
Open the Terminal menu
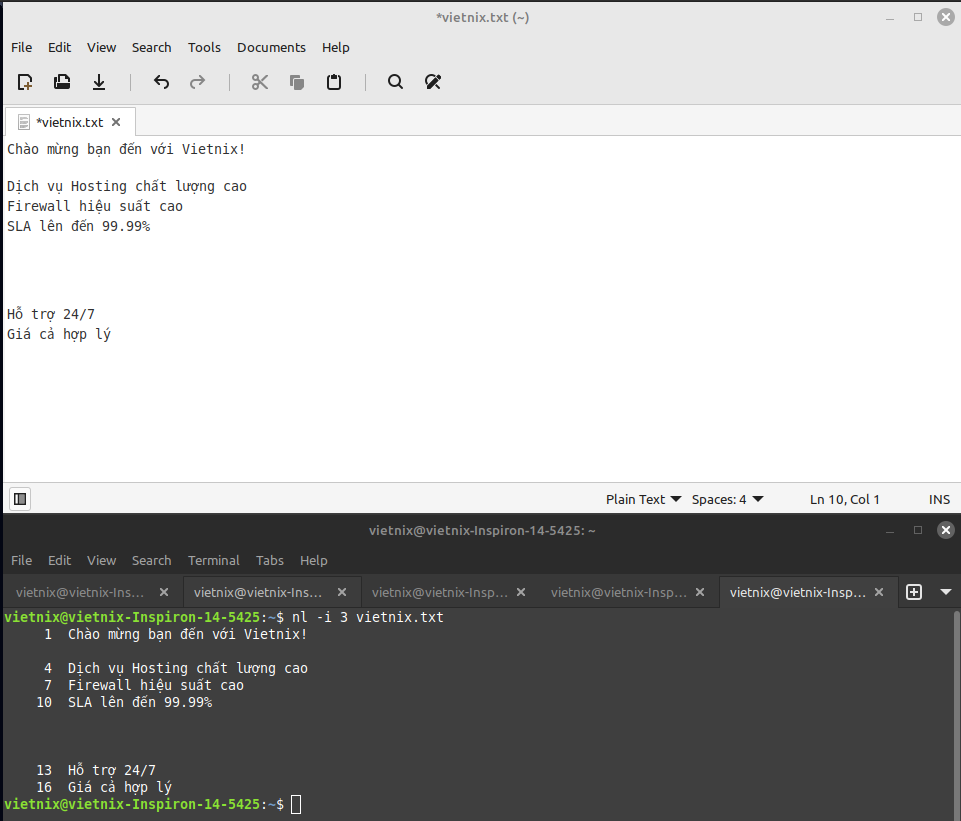click(x=213, y=560)
